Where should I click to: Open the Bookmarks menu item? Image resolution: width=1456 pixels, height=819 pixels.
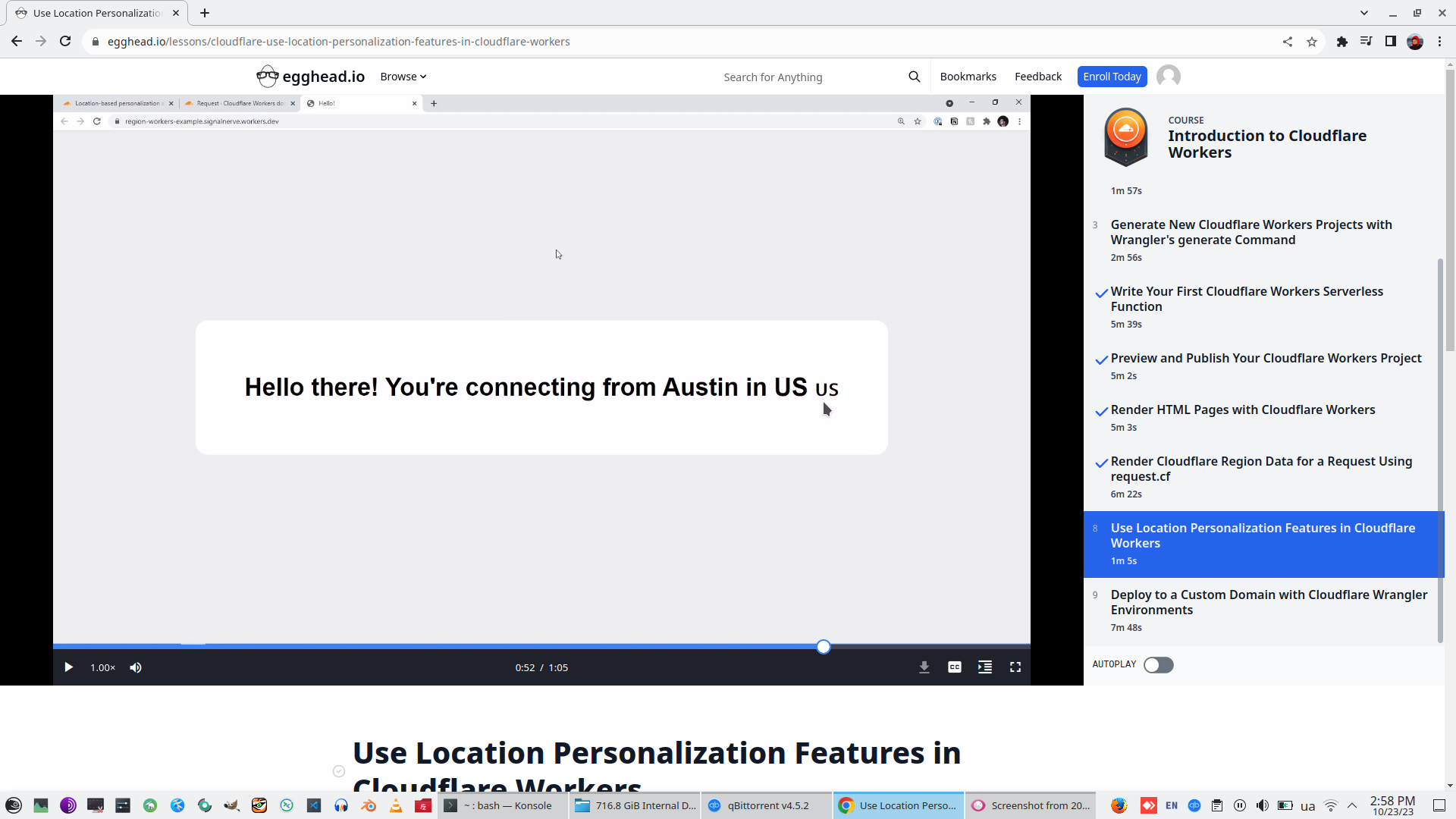968,77
